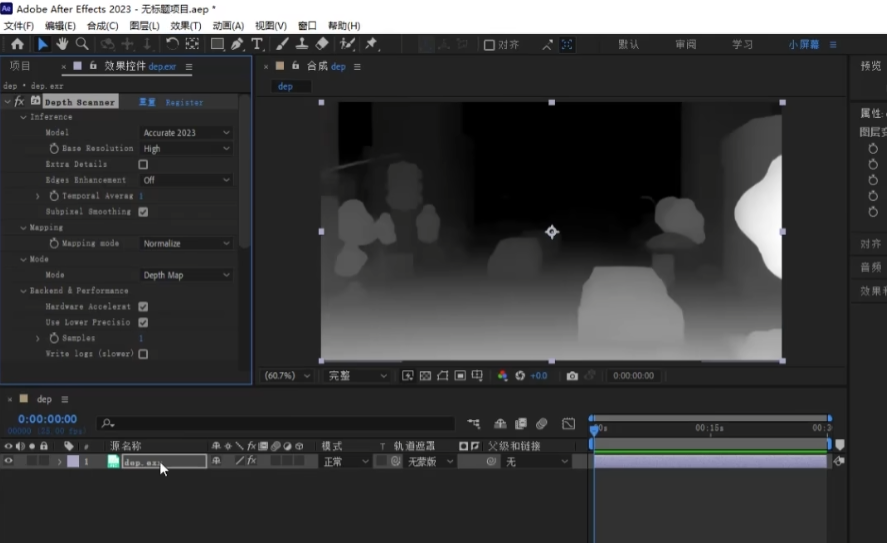Select the Rectangle shape tool
Viewport: 887px width, 543px height.
point(216,44)
